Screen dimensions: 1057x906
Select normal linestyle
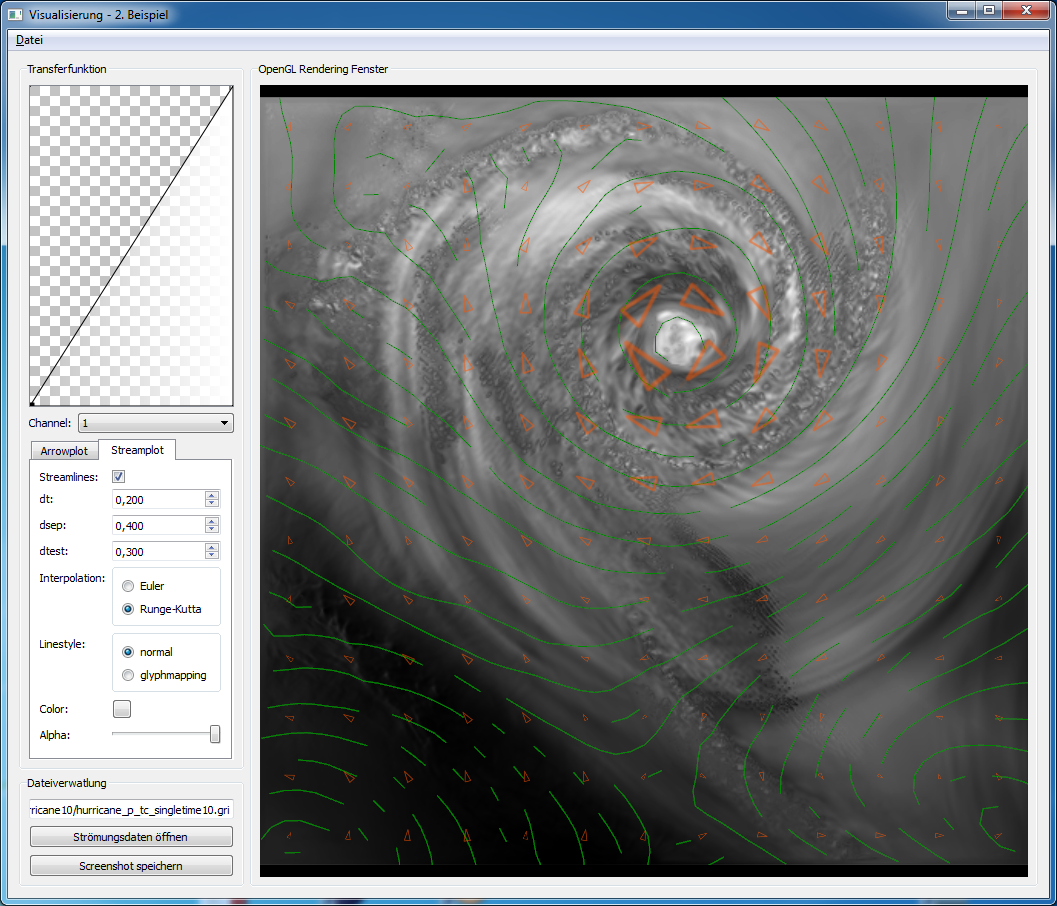pyautogui.click(x=128, y=652)
